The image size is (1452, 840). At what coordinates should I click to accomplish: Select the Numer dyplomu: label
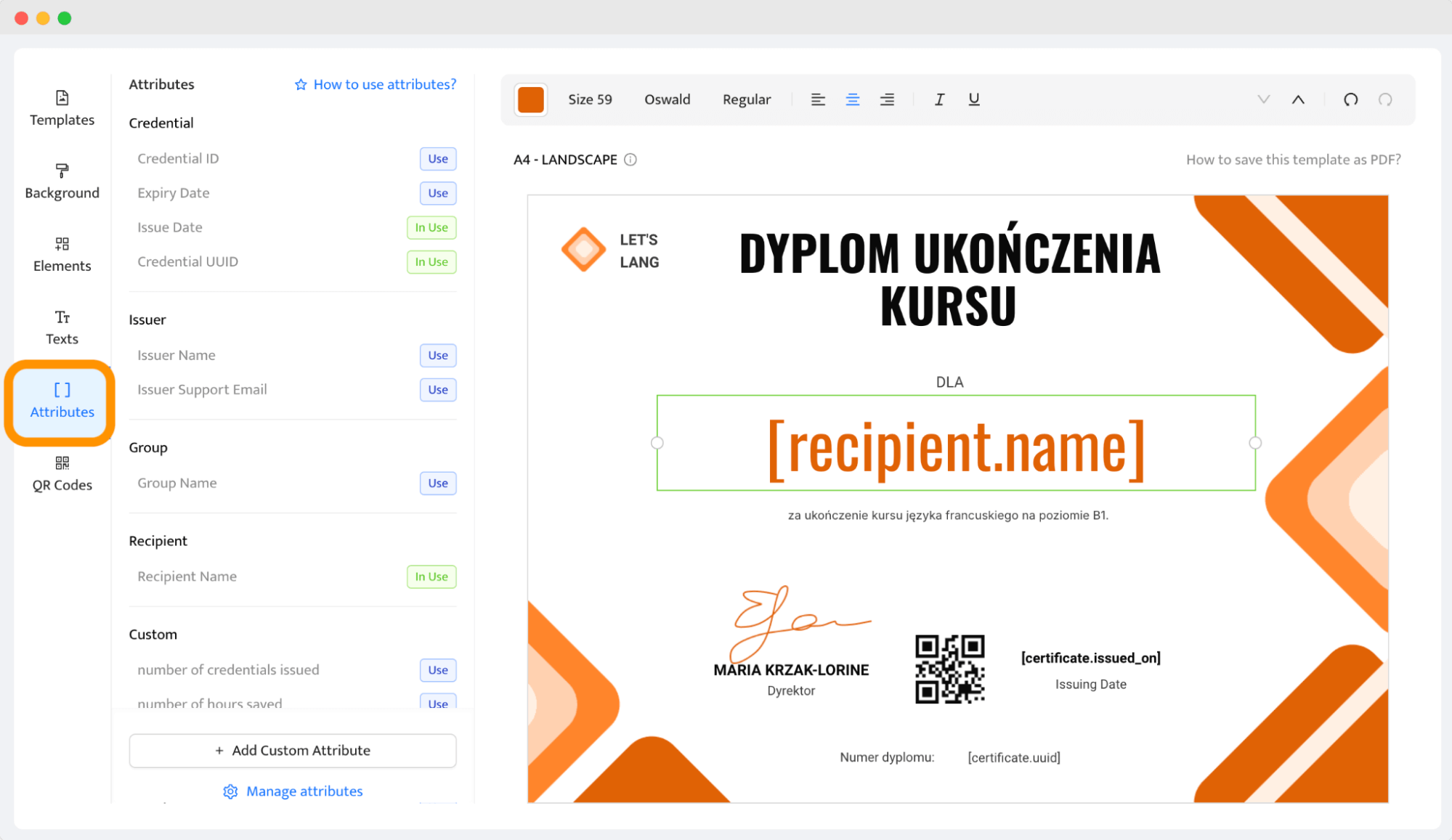[x=887, y=757]
